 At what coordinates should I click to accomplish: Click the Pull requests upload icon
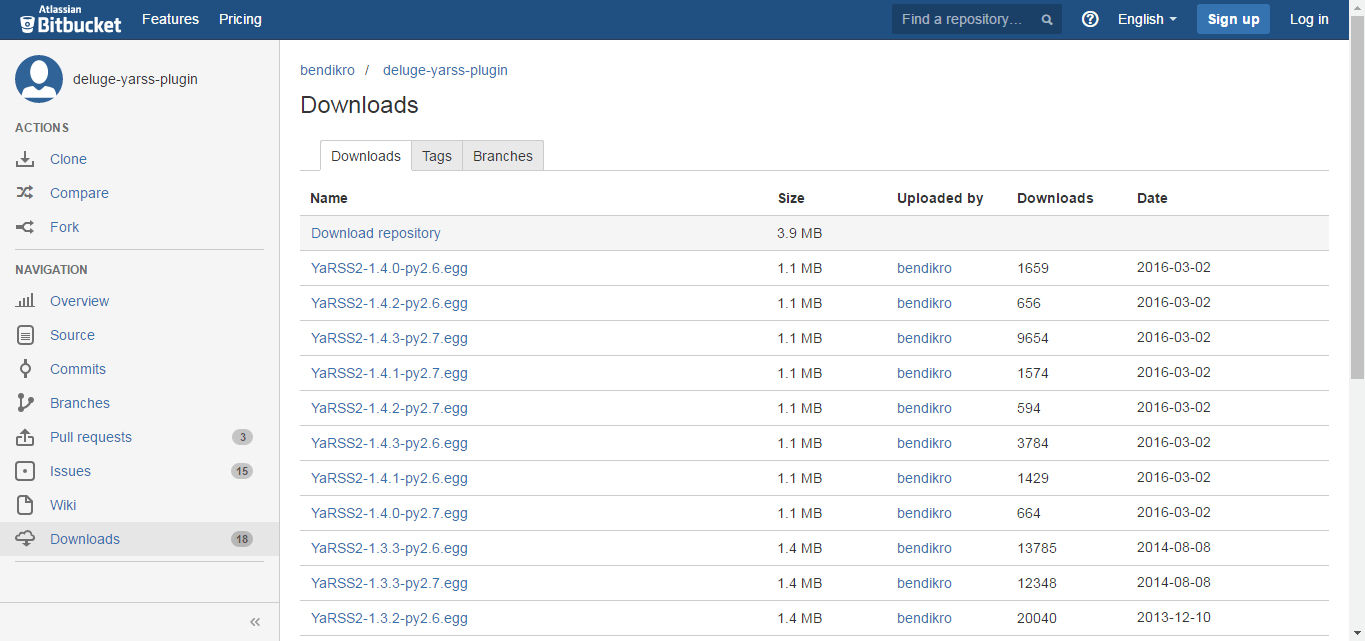[25, 437]
